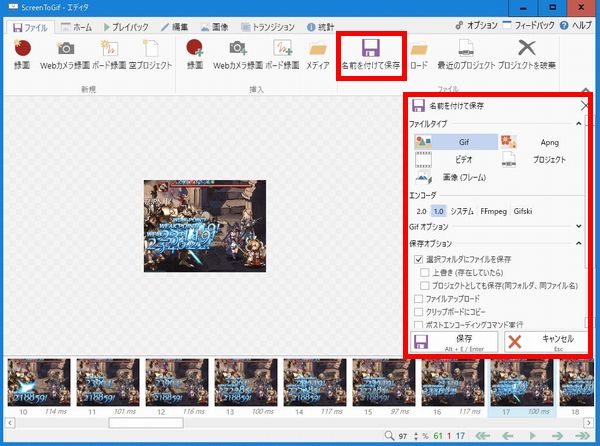The height and width of the screenshot is (446, 600).
Task: Click the 保存 button
Action: coord(454,342)
